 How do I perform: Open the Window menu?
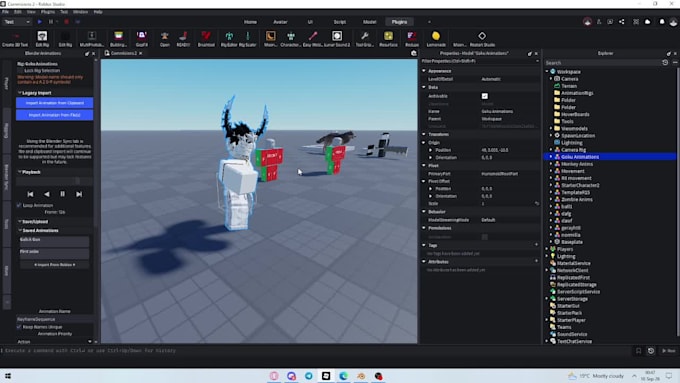coord(80,12)
